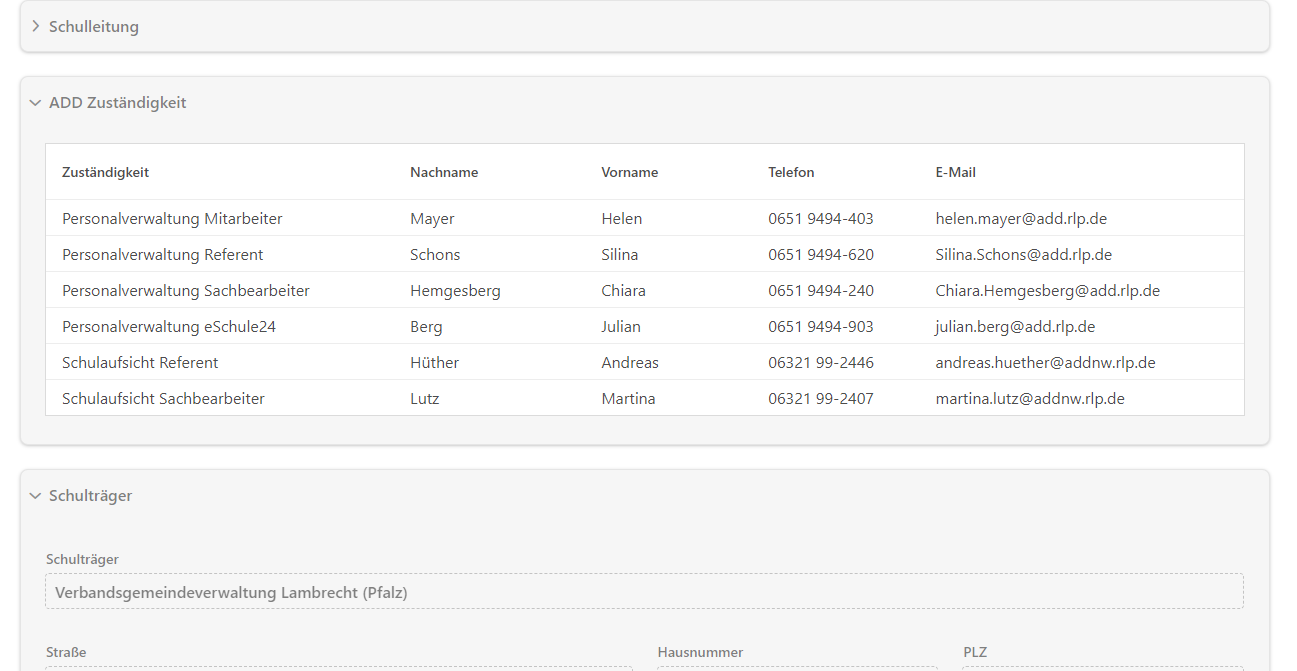Expand the Schulleitung section
Image resolution: width=1297 pixels, height=671 pixels.
[93, 27]
